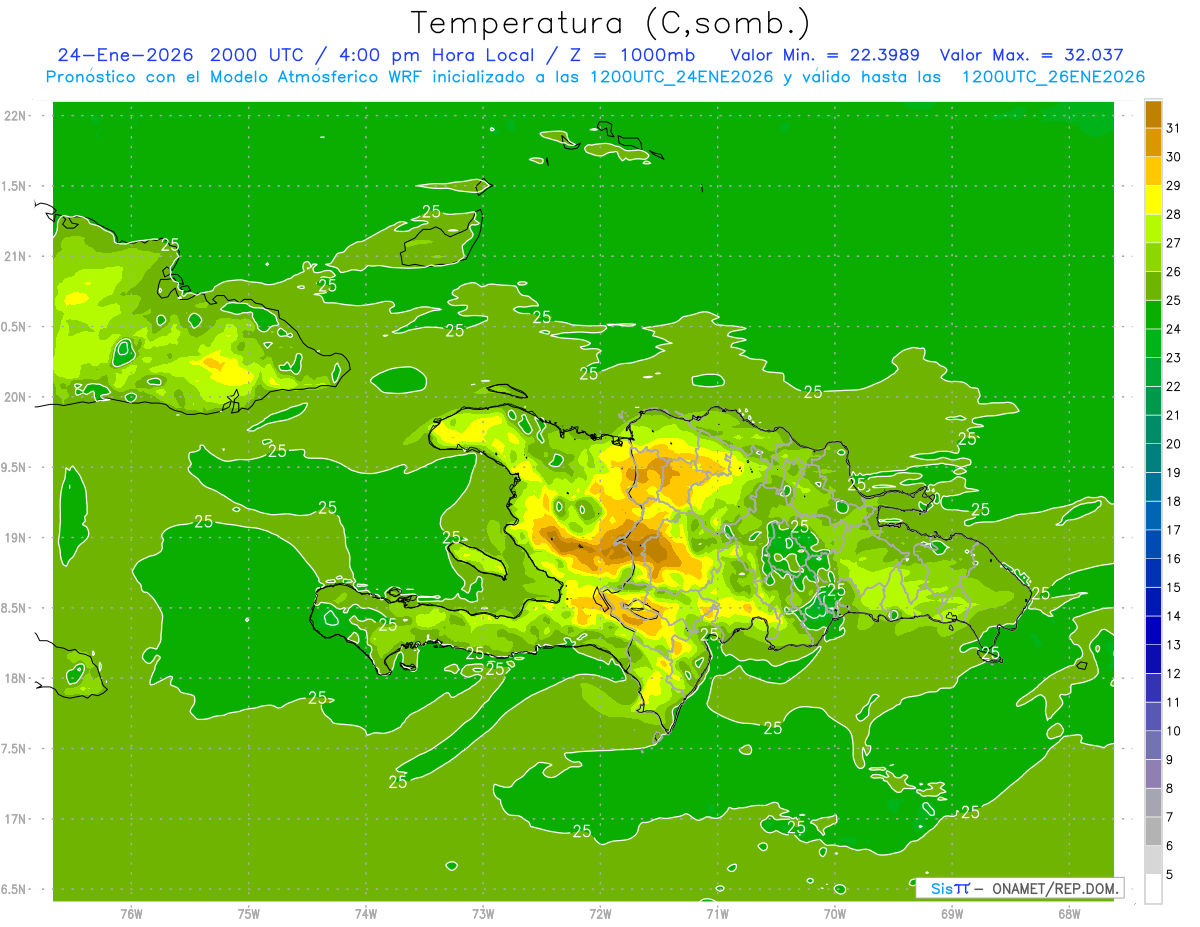Click the 'Valor Min. = 22.3989' readout

825,55
